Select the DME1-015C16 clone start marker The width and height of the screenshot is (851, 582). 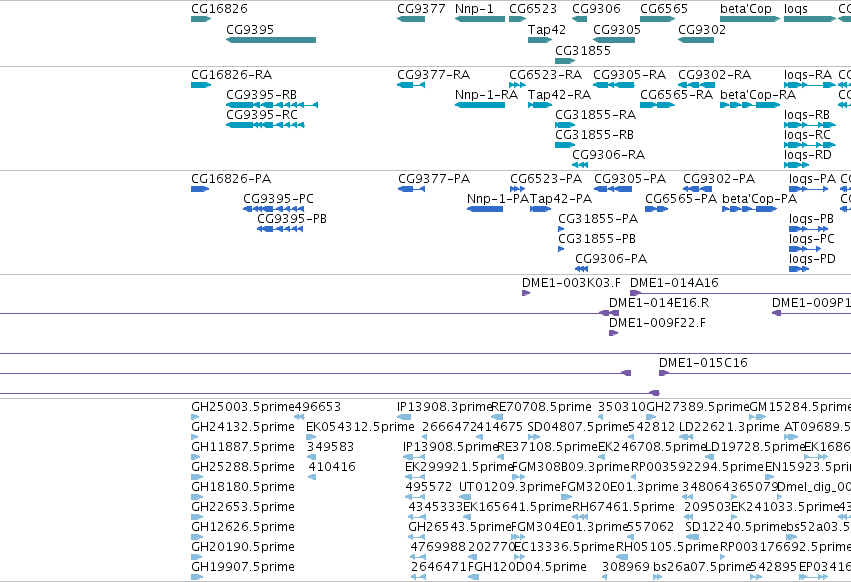coord(663,373)
